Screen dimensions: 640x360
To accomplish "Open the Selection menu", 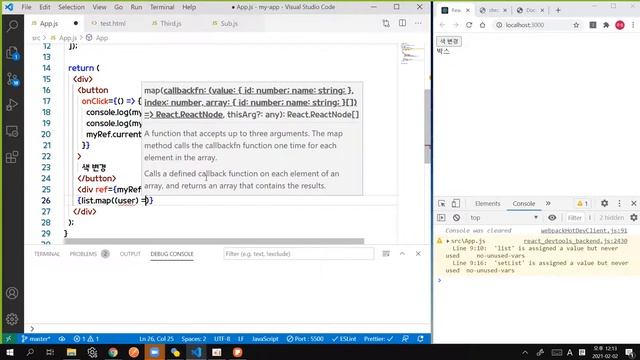I will click(x=71, y=7).
